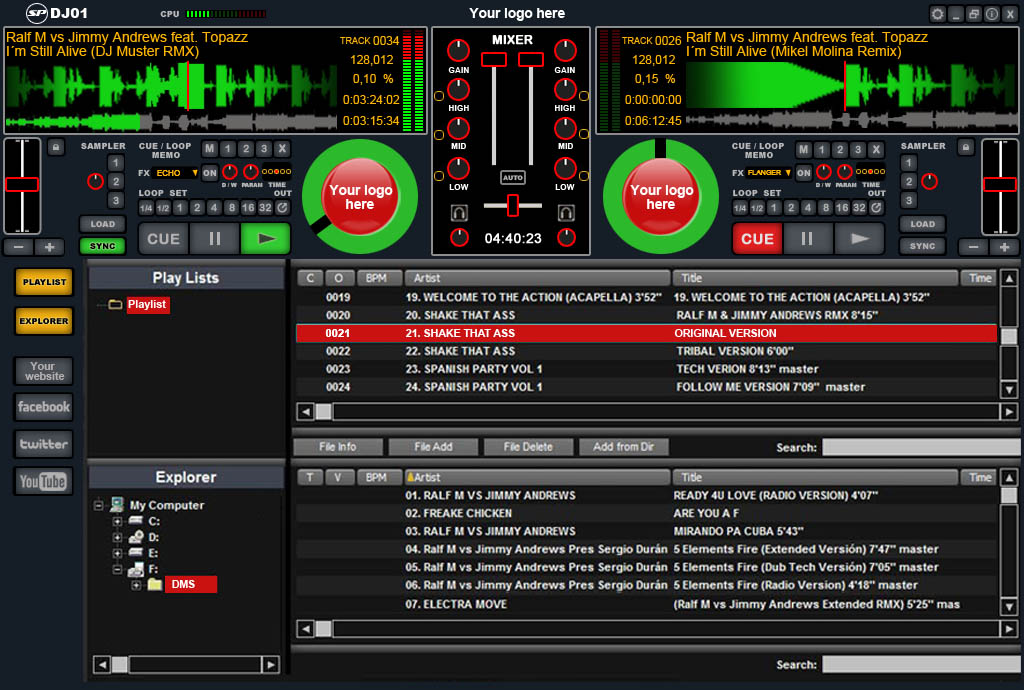Screen dimensions: 1024x690
Task: Toggle the right deck Flanger FX ON
Action: 803,173
